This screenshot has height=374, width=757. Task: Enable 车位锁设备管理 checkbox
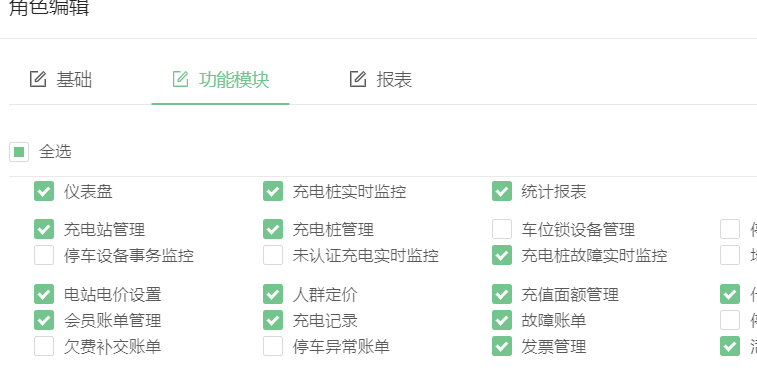[502, 229]
